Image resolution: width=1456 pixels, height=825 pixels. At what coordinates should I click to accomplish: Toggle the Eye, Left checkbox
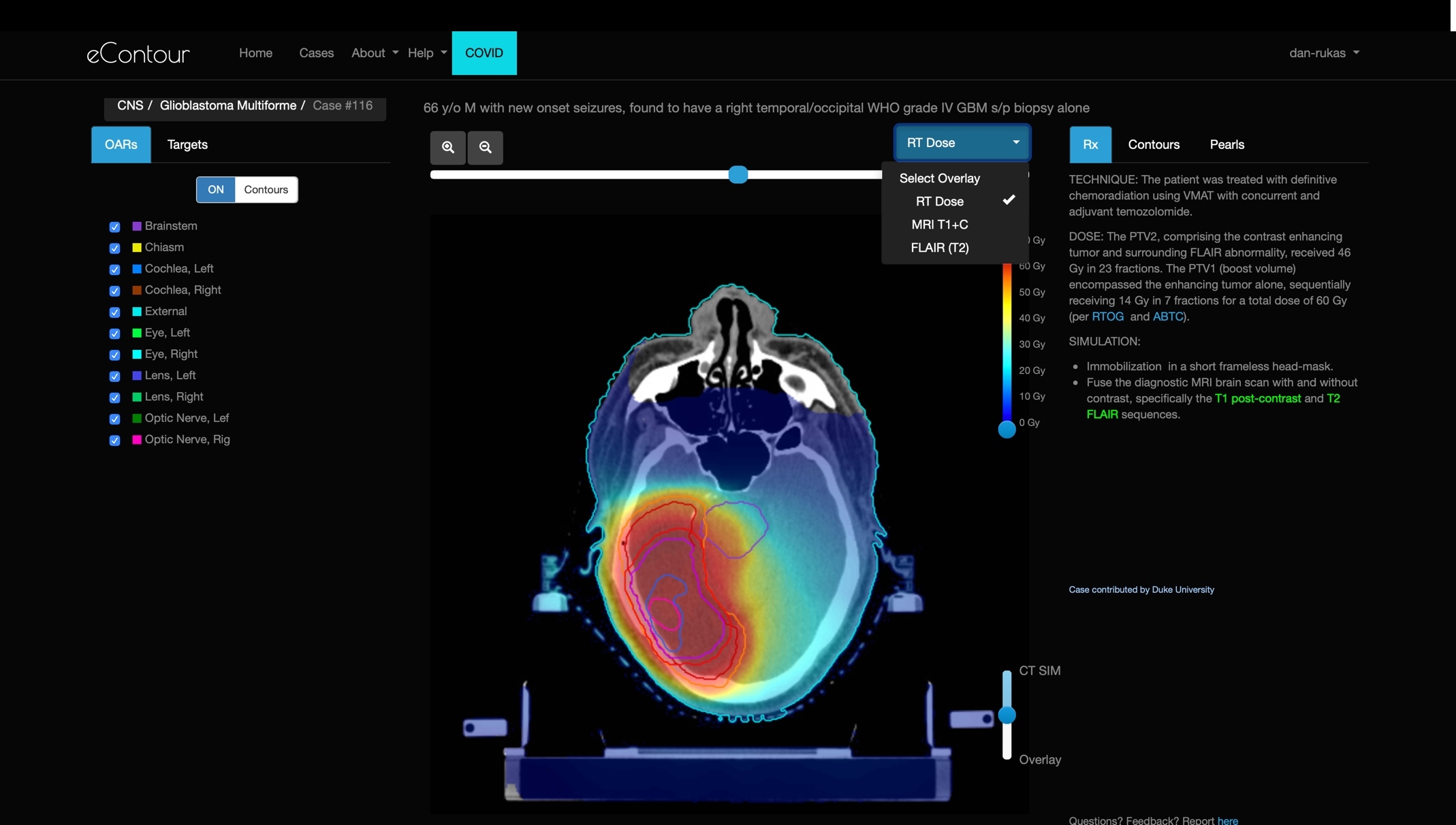click(114, 334)
